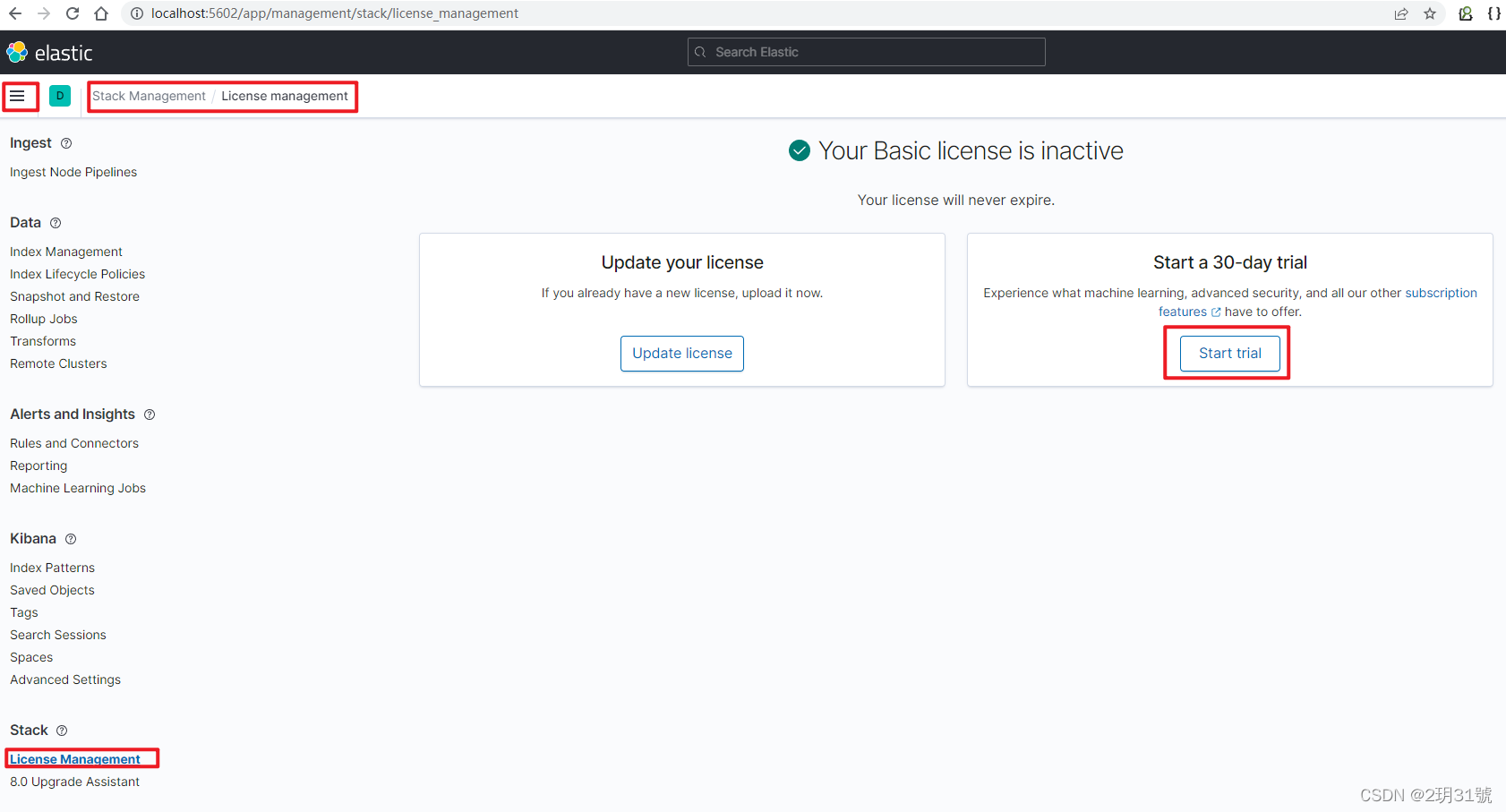The height and width of the screenshot is (812, 1506).
Task: Reload the page with the refresh icon
Action: pyautogui.click(x=72, y=13)
